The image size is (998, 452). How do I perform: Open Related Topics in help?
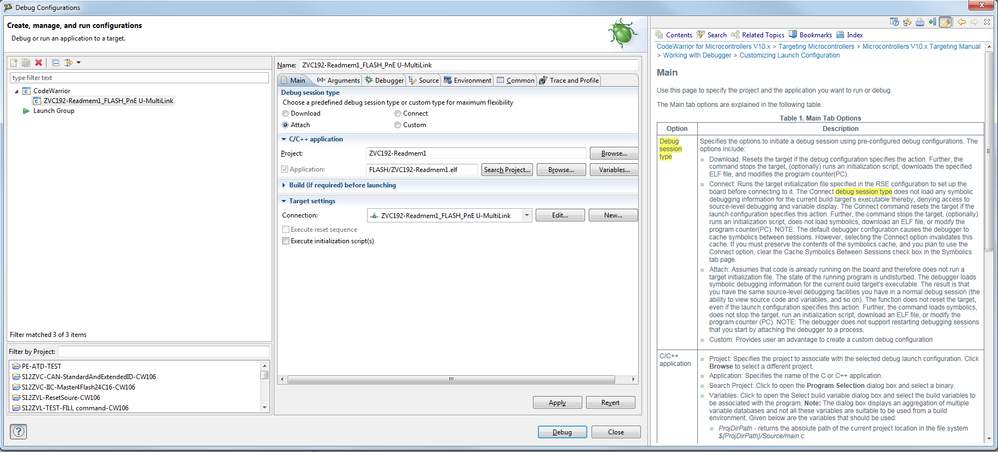757,35
